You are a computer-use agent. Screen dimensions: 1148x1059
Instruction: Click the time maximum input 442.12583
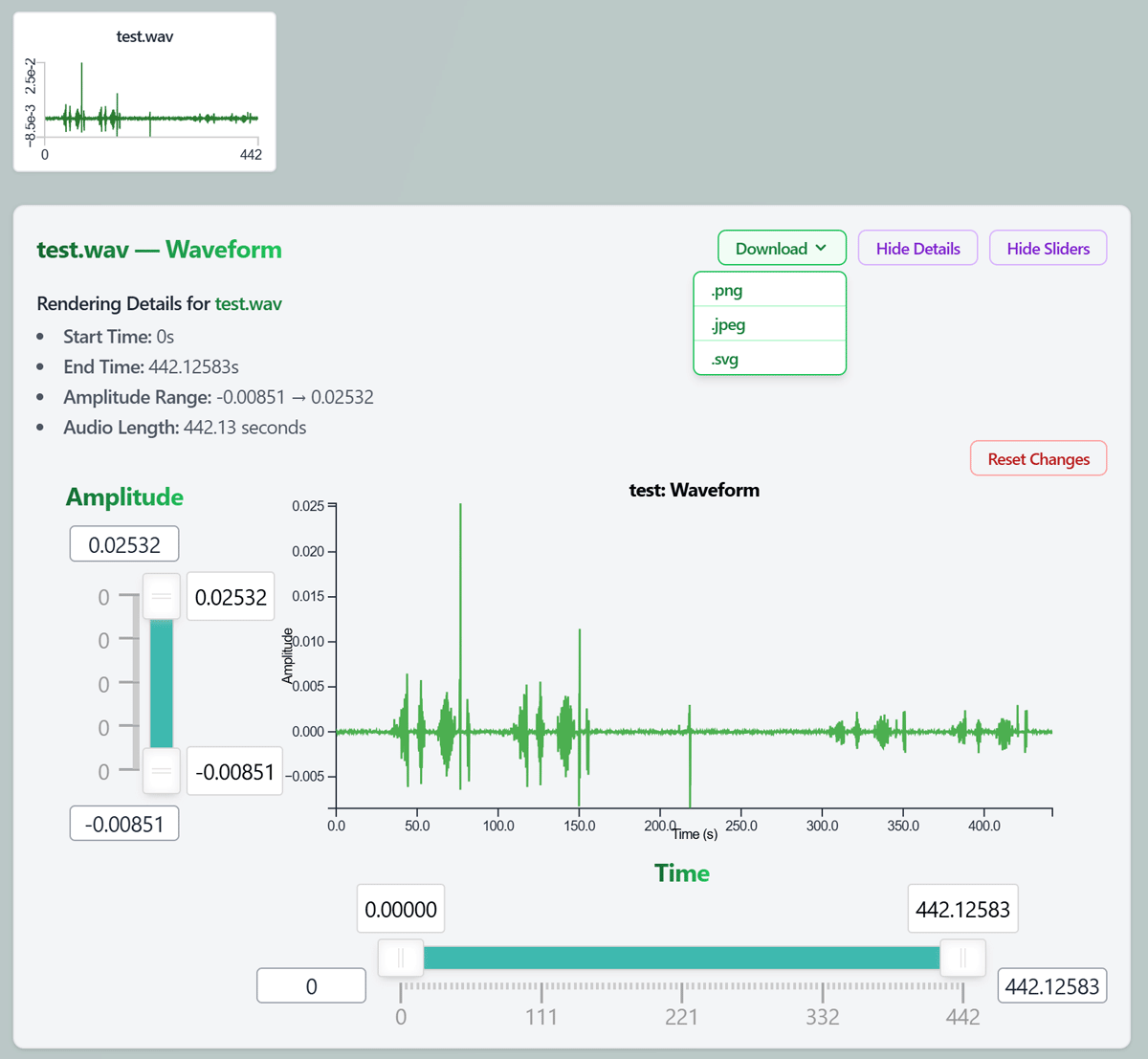1052,986
